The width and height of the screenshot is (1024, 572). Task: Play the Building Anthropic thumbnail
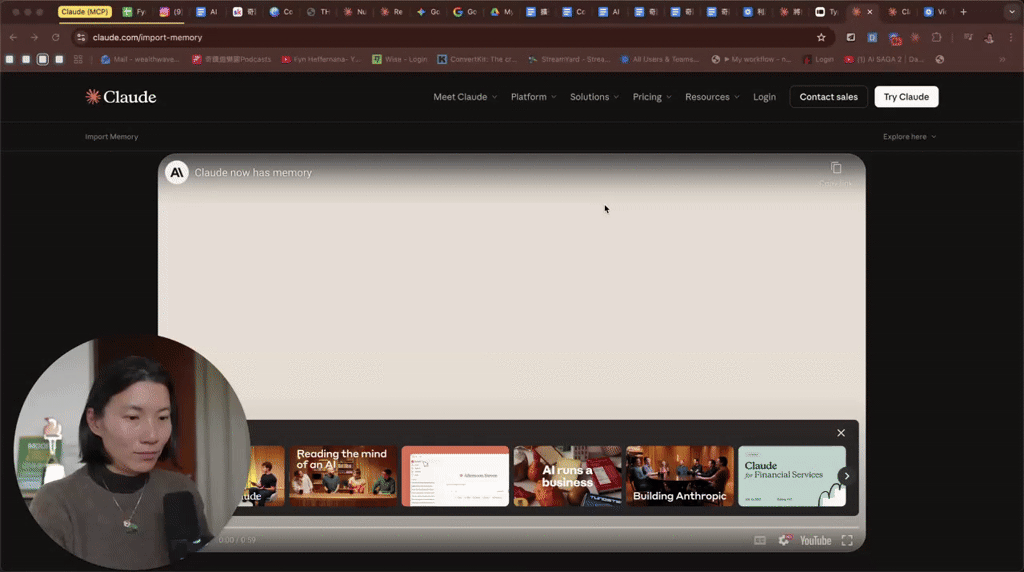pyautogui.click(x=680, y=476)
